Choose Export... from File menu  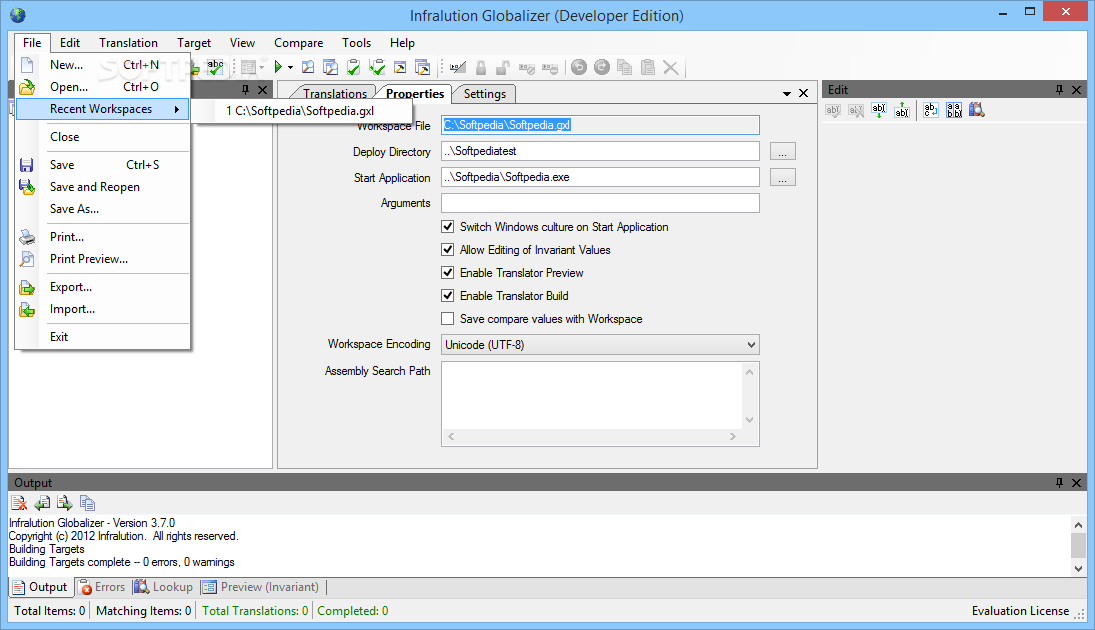coord(103,287)
